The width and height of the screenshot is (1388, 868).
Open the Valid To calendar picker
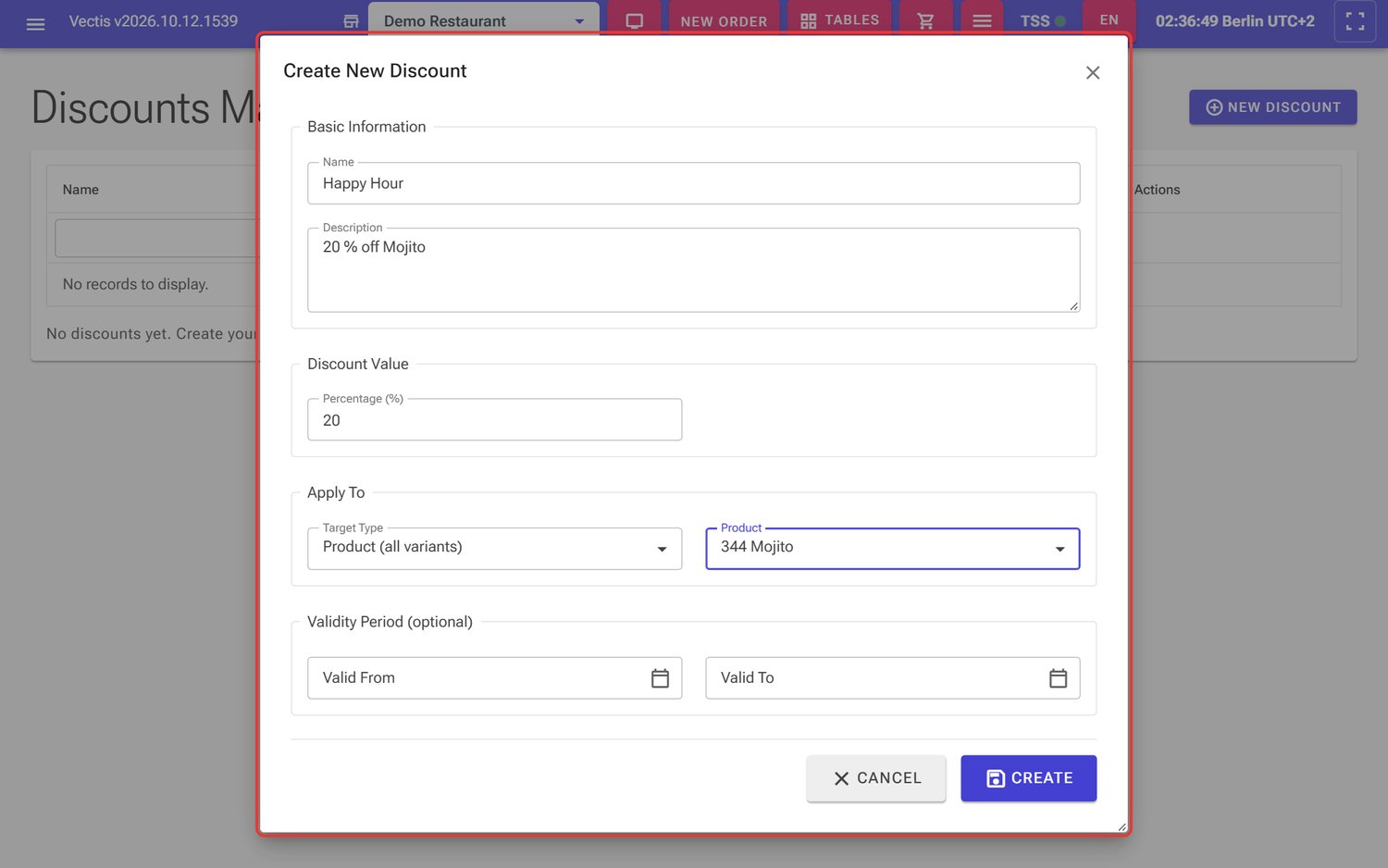pyautogui.click(x=1058, y=678)
